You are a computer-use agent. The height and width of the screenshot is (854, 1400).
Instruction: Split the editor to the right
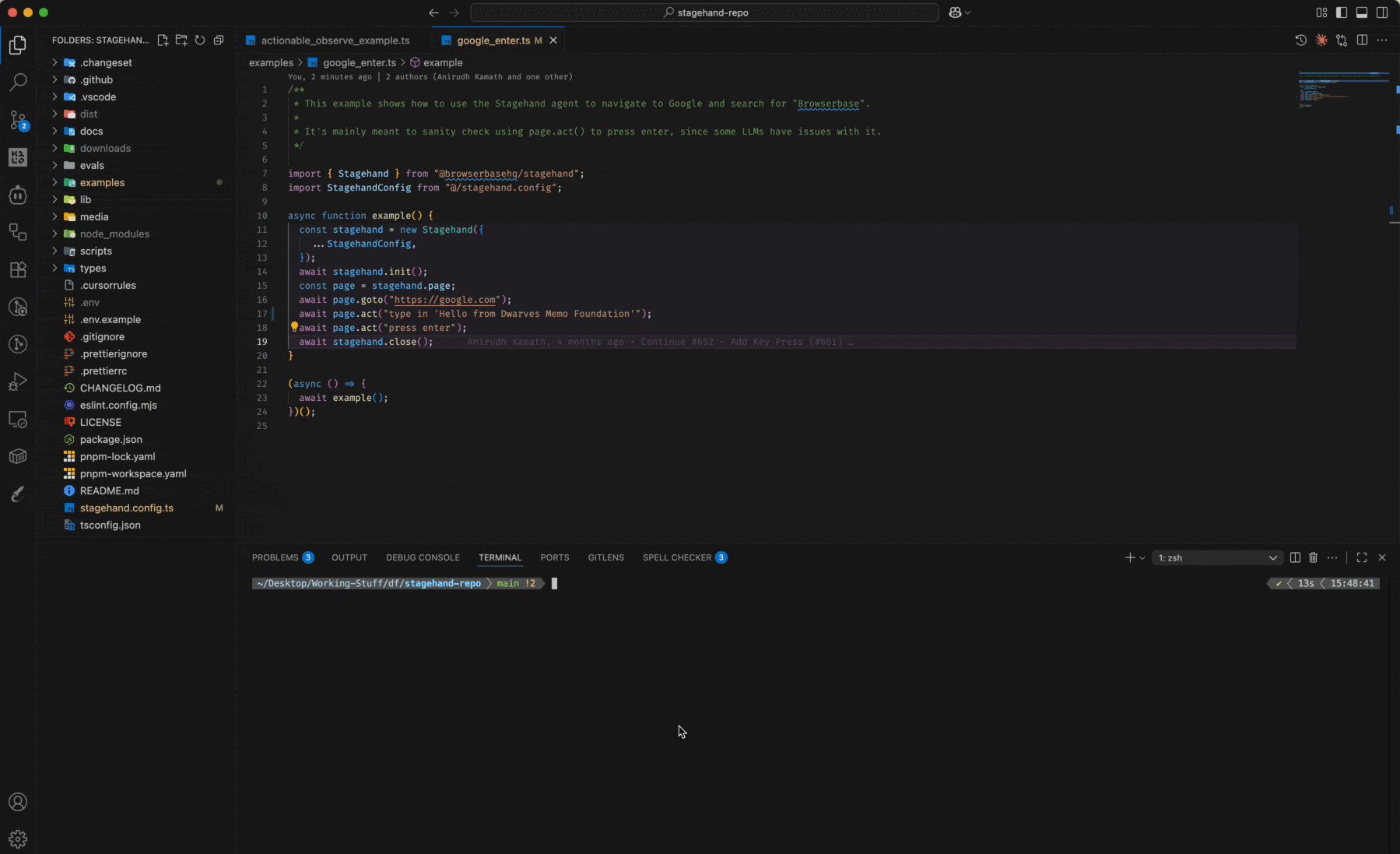1362,40
